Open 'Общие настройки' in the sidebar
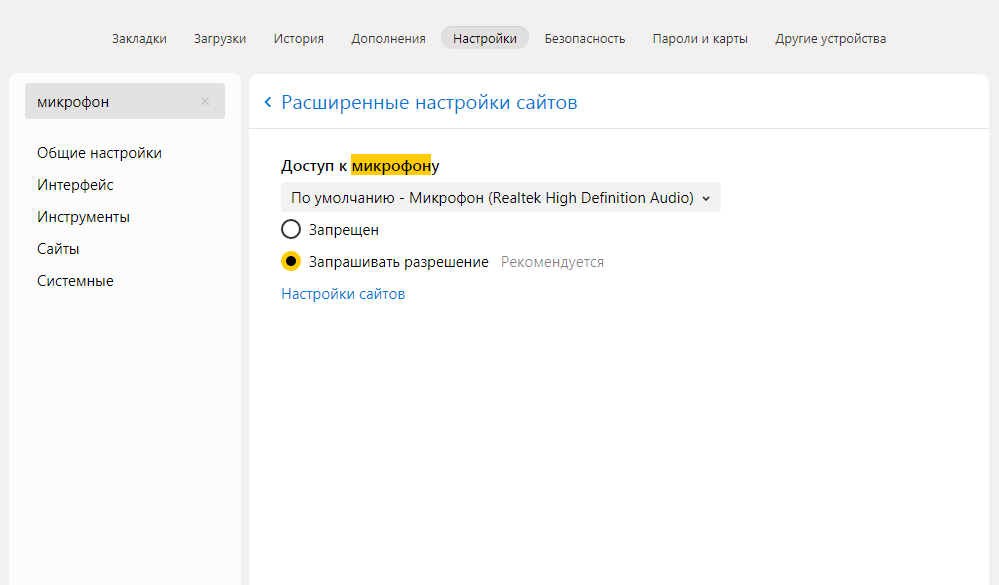The image size is (999, 585). (99, 153)
